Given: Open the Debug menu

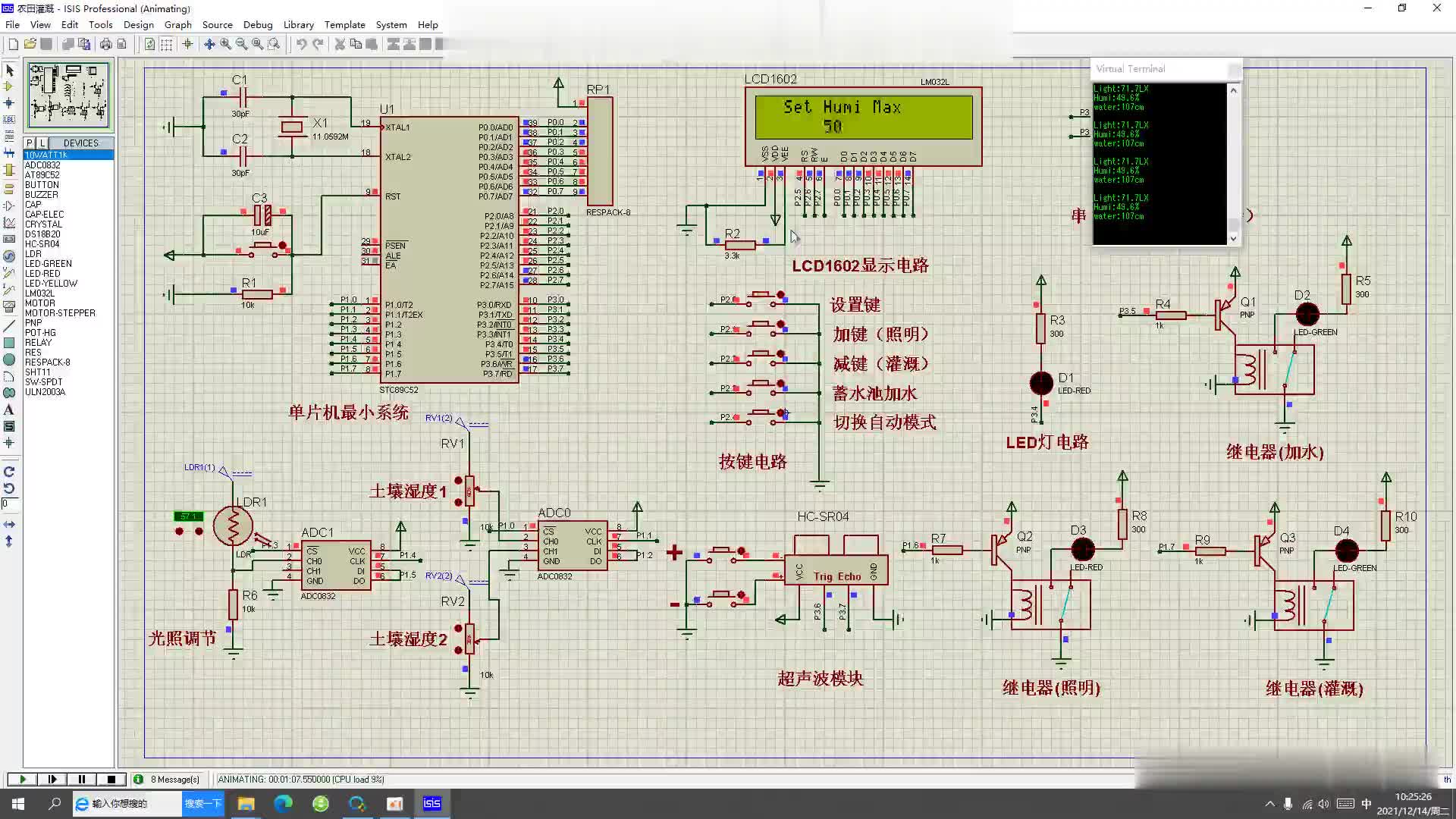Looking at the screenshot, I should [x=258, y=24].
